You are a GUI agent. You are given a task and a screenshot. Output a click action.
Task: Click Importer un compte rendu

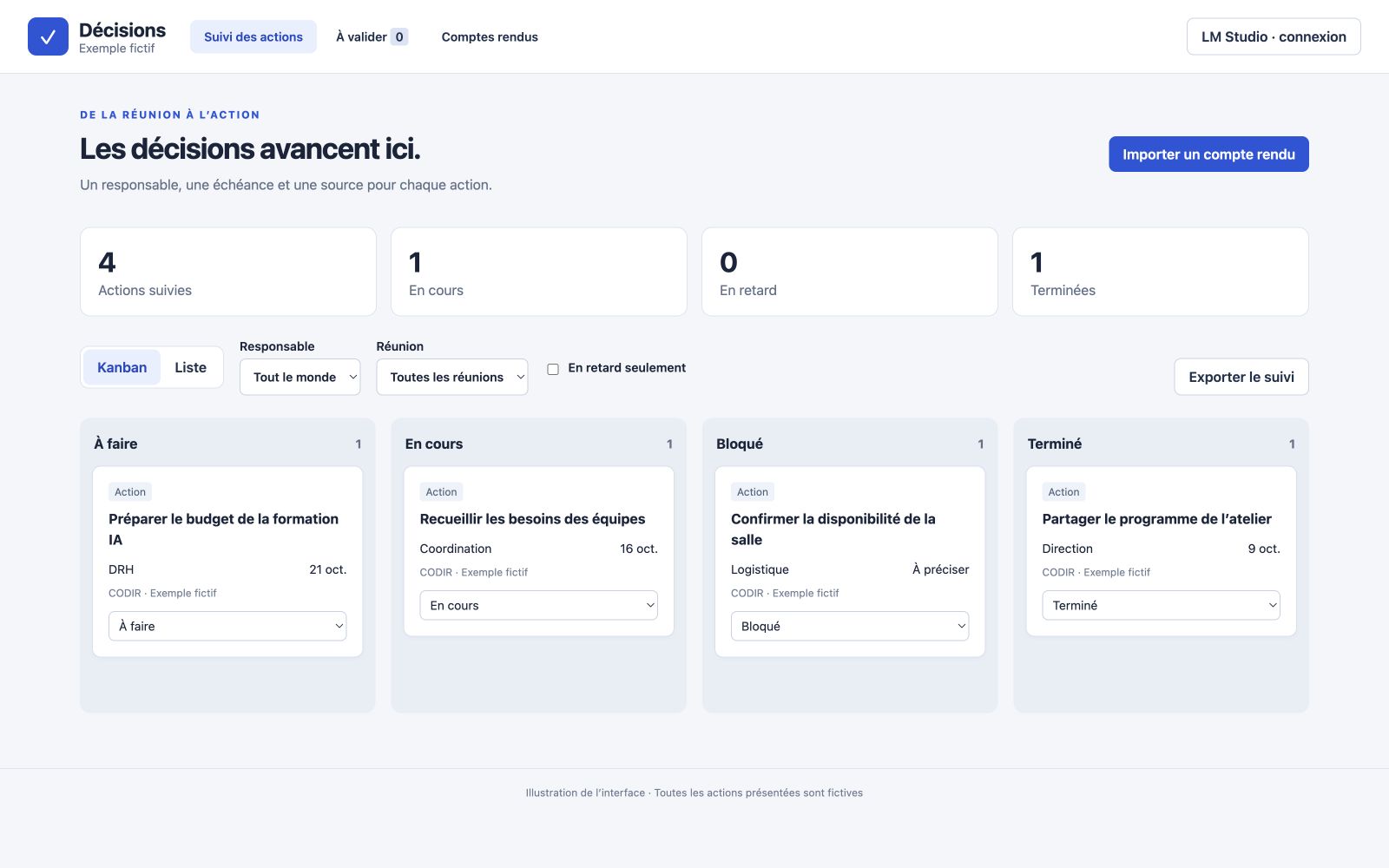click(1208, 155)
